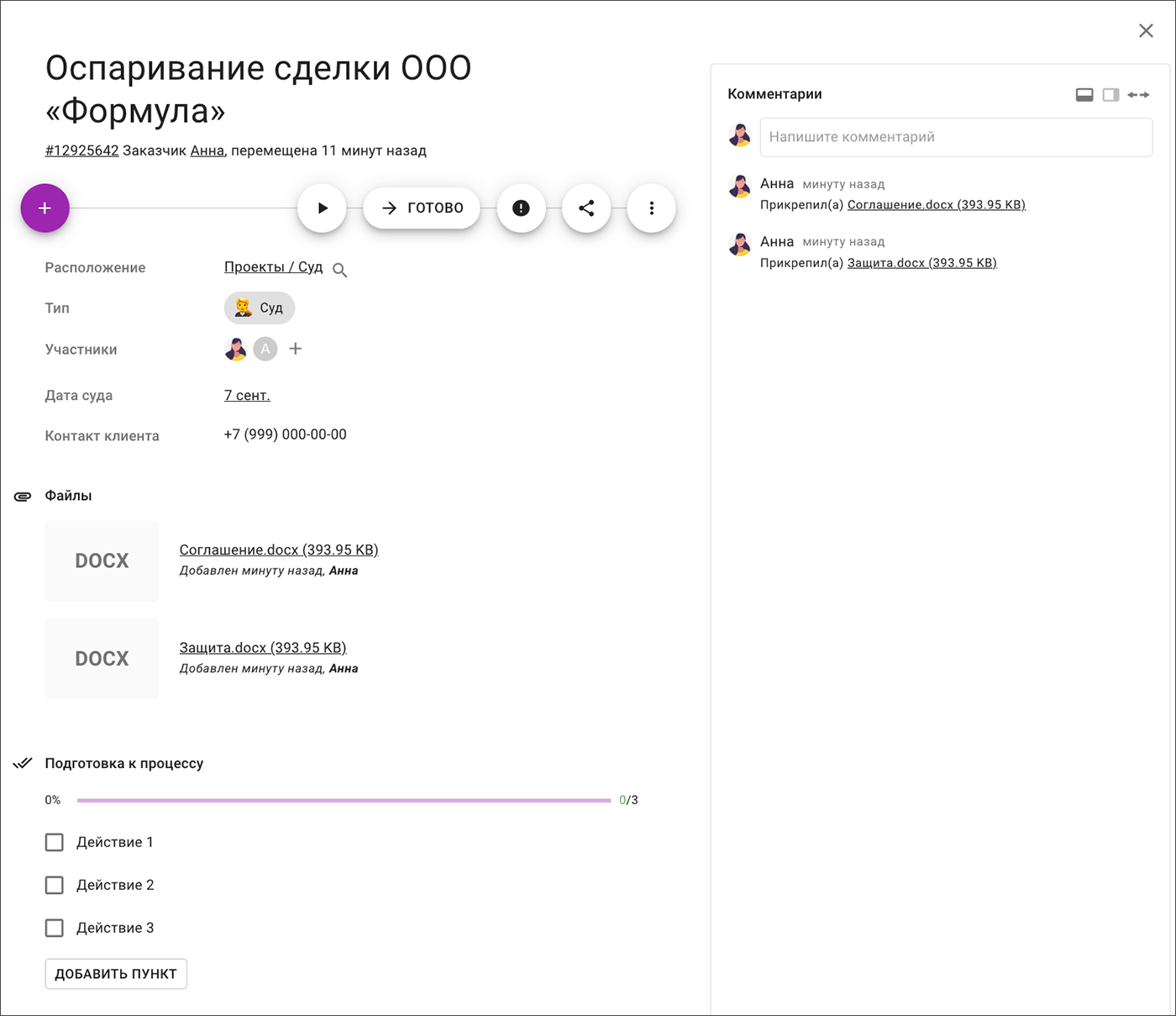Click the search icon next to Проекты / Суд
Image resolution: width=1176 pixels, height=1016 pixels.
coord(339,270)
